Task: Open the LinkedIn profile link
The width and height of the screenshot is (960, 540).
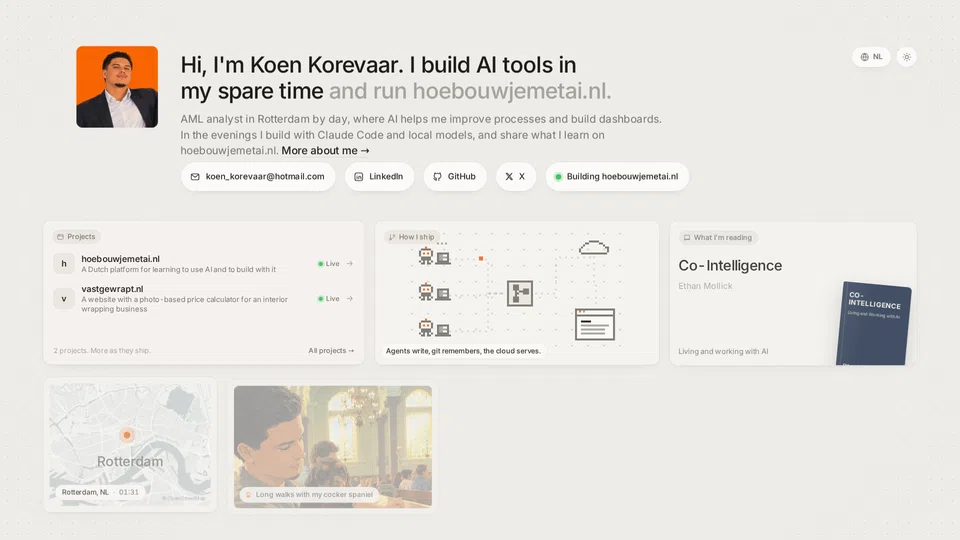Action: 379,176
